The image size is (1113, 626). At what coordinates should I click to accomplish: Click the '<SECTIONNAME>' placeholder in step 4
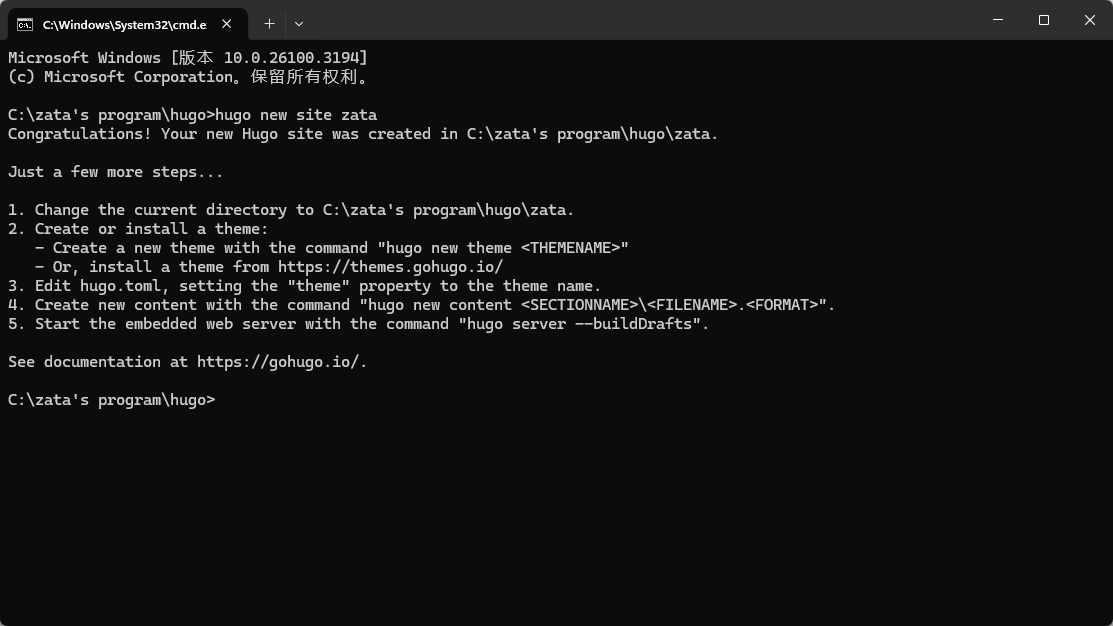click(579, 305)
